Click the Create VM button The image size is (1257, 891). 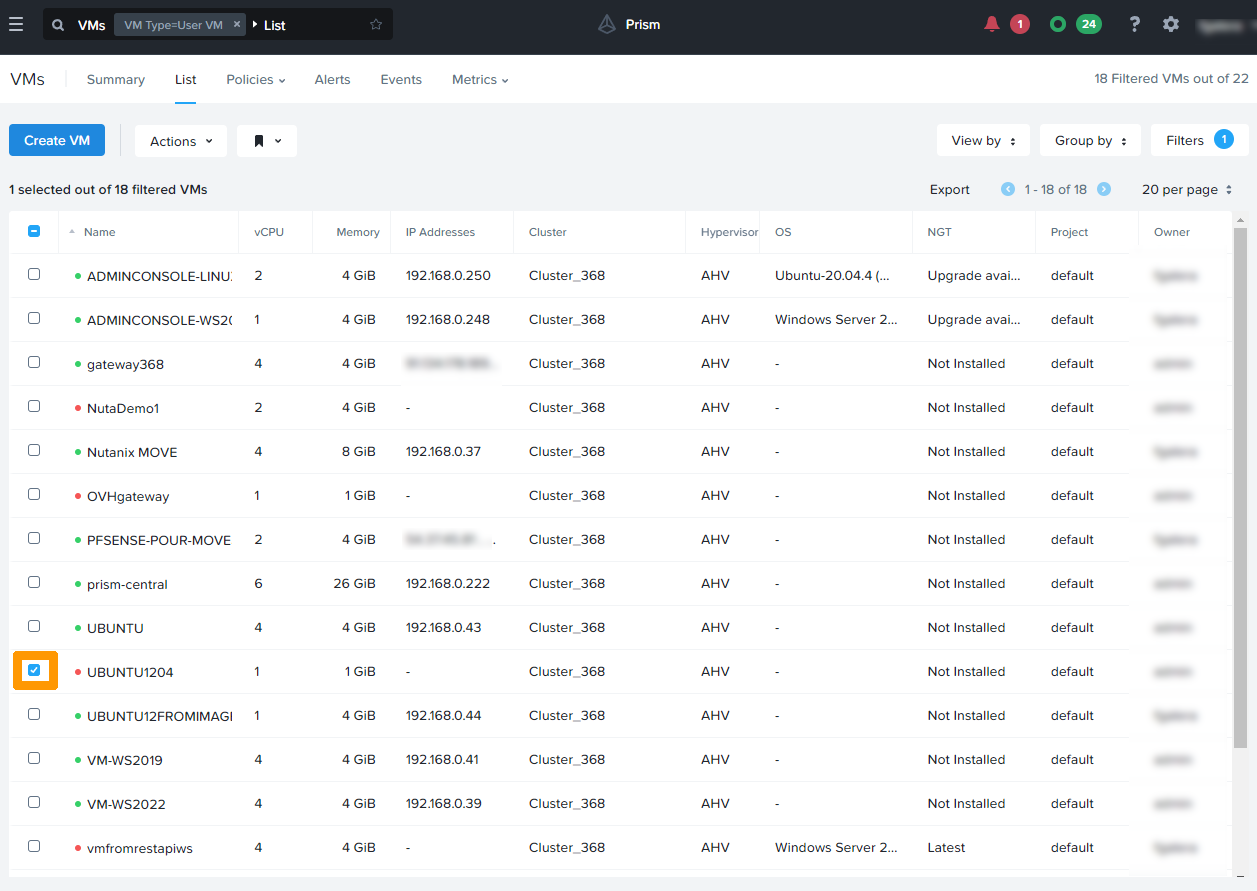(x=57, y=141)
